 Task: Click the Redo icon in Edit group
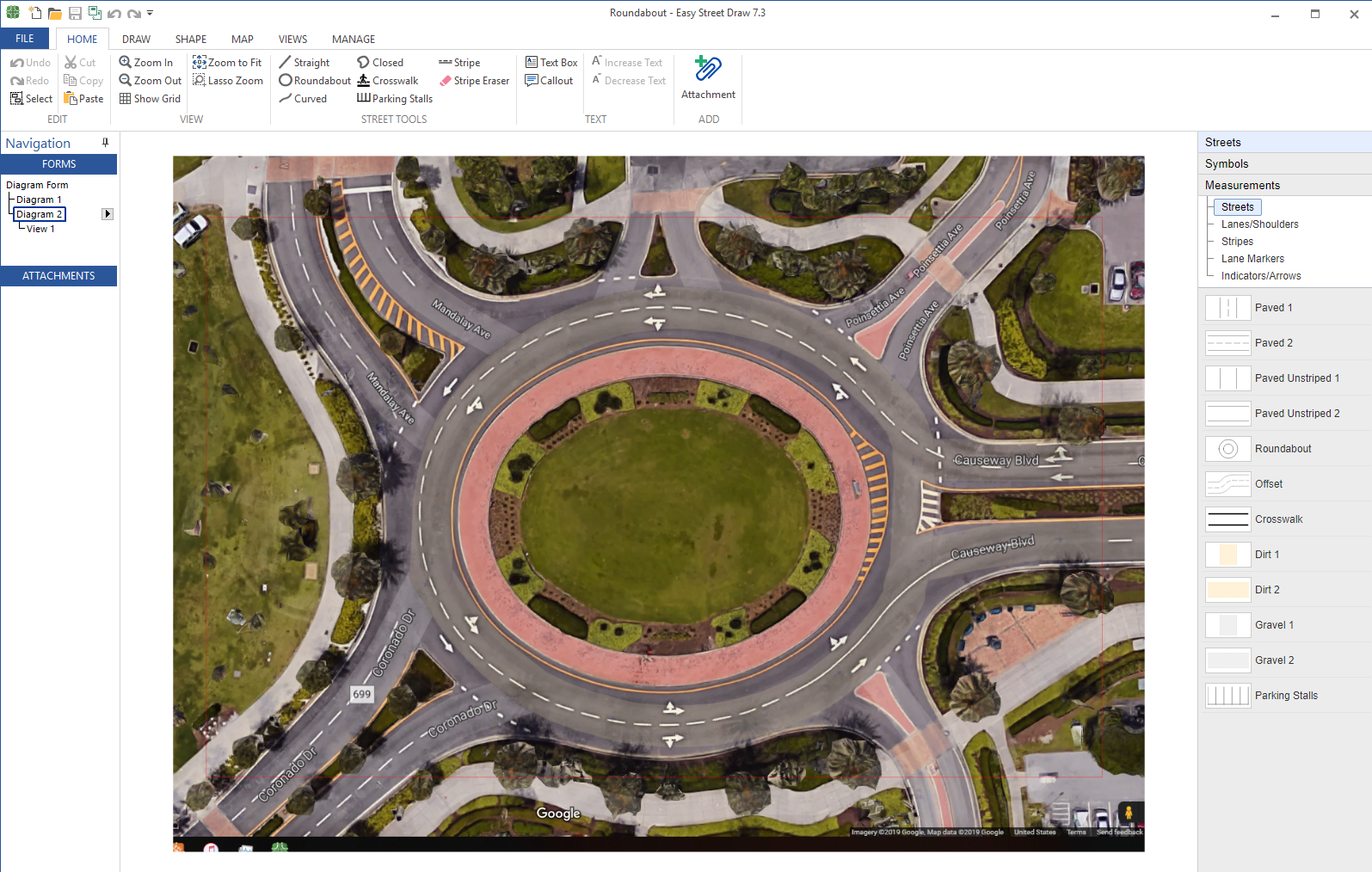pyautogui.click(x=17, y=81)
